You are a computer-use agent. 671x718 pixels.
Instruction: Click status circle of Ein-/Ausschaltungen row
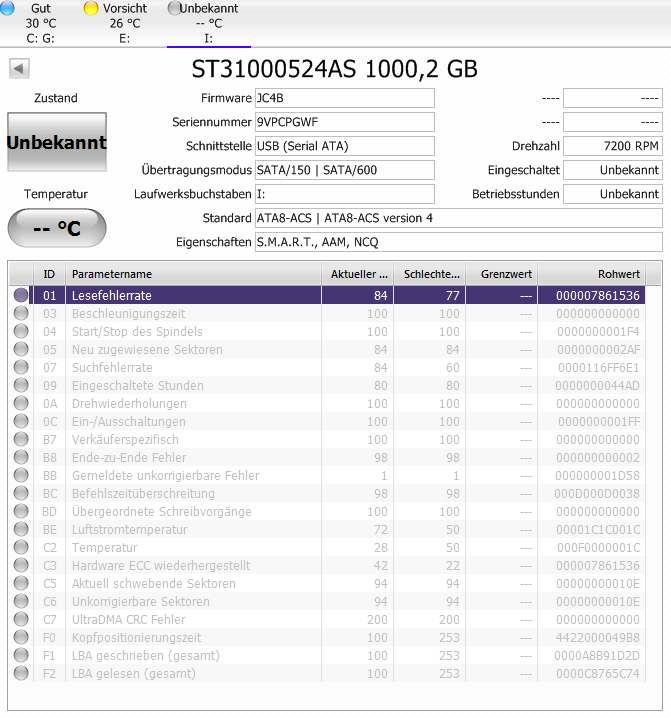pyautogui.click(x=21, y=421)
